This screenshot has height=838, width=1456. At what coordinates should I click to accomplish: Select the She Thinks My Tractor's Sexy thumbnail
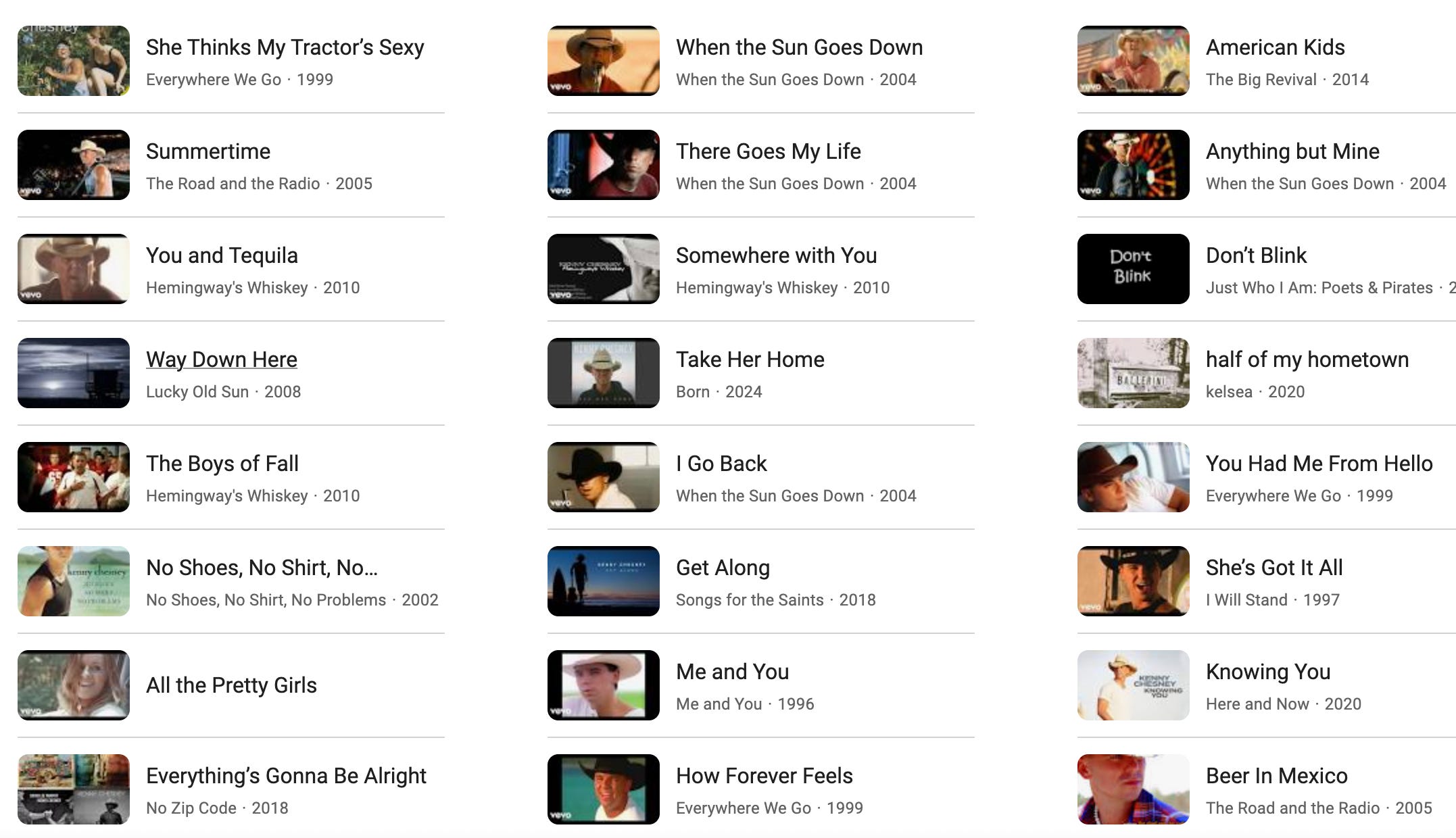[74, 61]
